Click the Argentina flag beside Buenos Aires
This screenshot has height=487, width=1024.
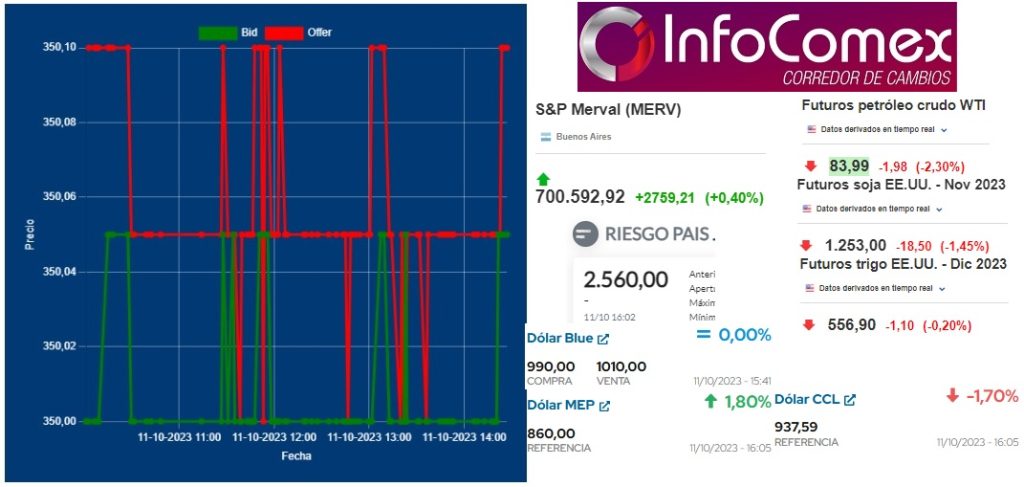tap(546, 137)
